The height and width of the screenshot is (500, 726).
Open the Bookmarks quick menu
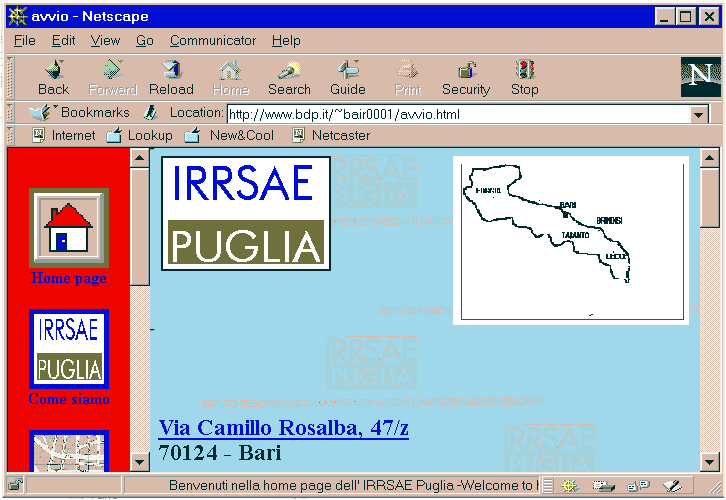pyautogui.click(x=79, y=112)
